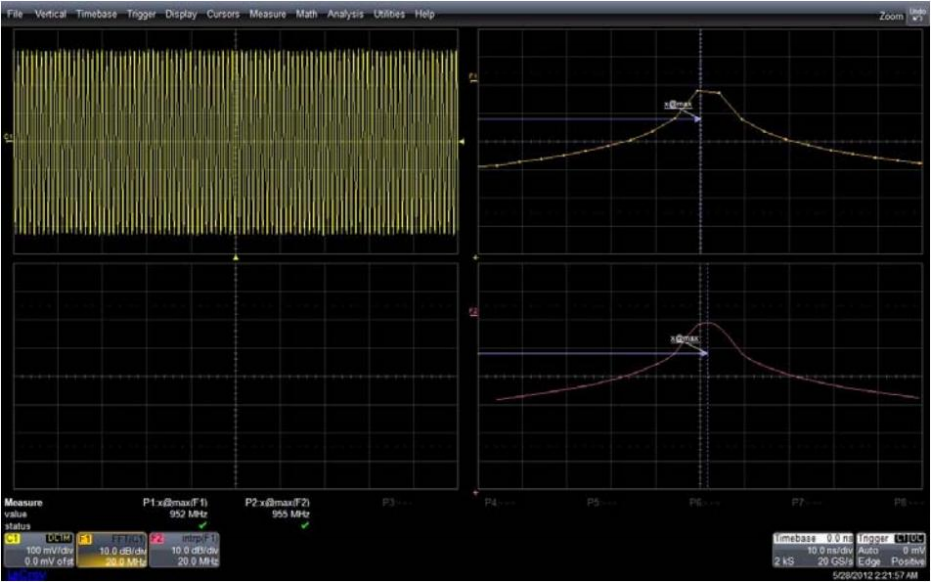Open the File menu
This screenshot has width=931, height=582.
(15, 15)
